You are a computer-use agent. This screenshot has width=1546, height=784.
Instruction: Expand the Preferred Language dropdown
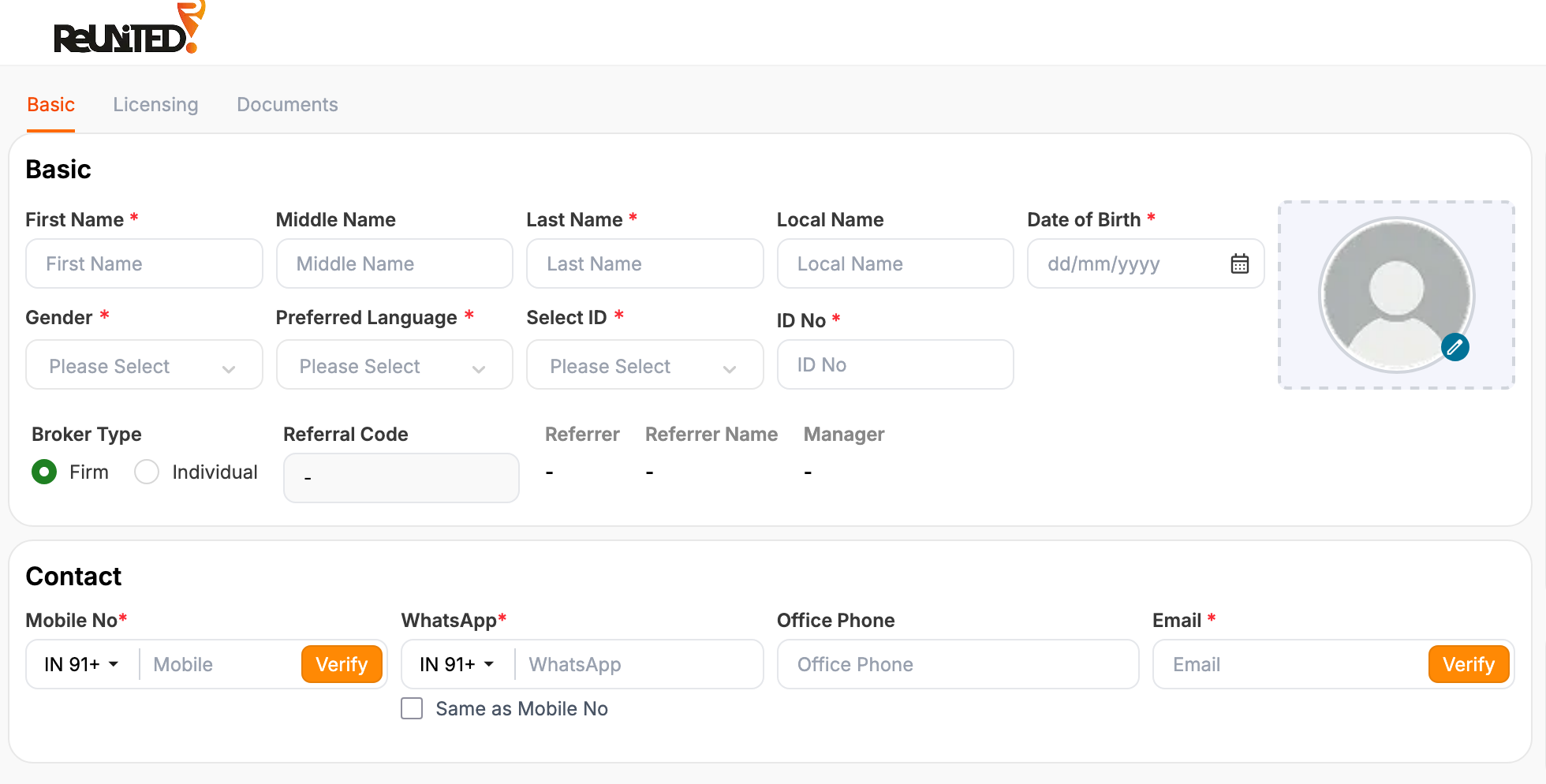point(394,365)
